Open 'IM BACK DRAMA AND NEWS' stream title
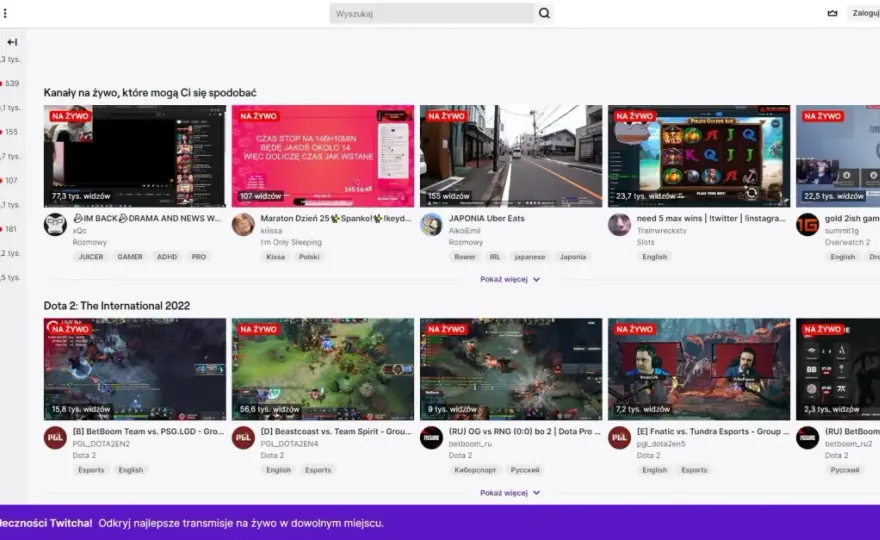The image size is (880, 540). point(147,218)
